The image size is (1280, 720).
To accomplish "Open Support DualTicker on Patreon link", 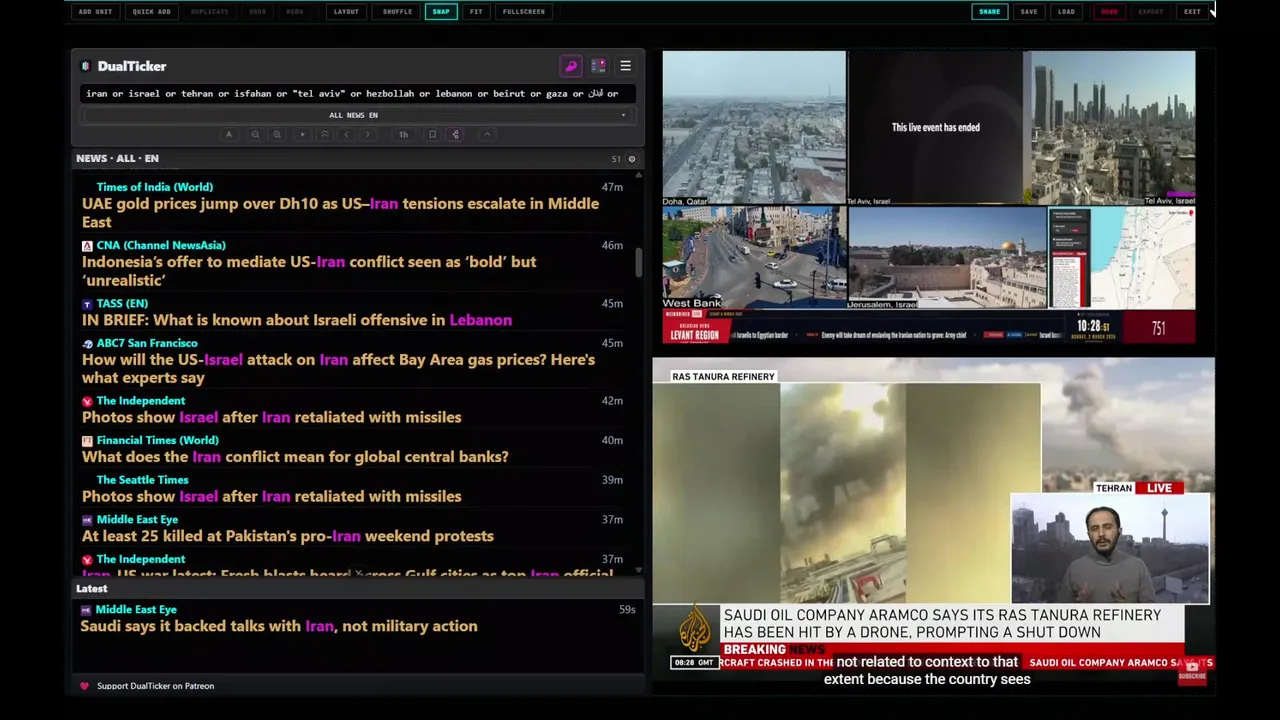I will pos(155,686).
